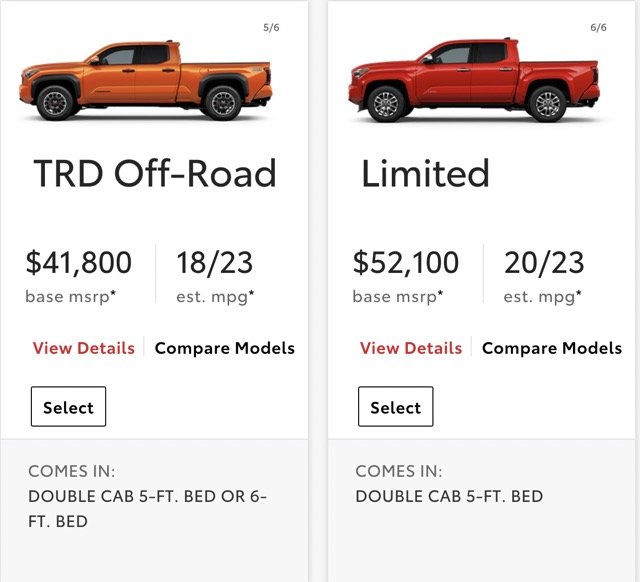Click the est. mpg asterisk under 20/23
The height and width of the screenshot is (582, 640).
click(x=578, y=292)
